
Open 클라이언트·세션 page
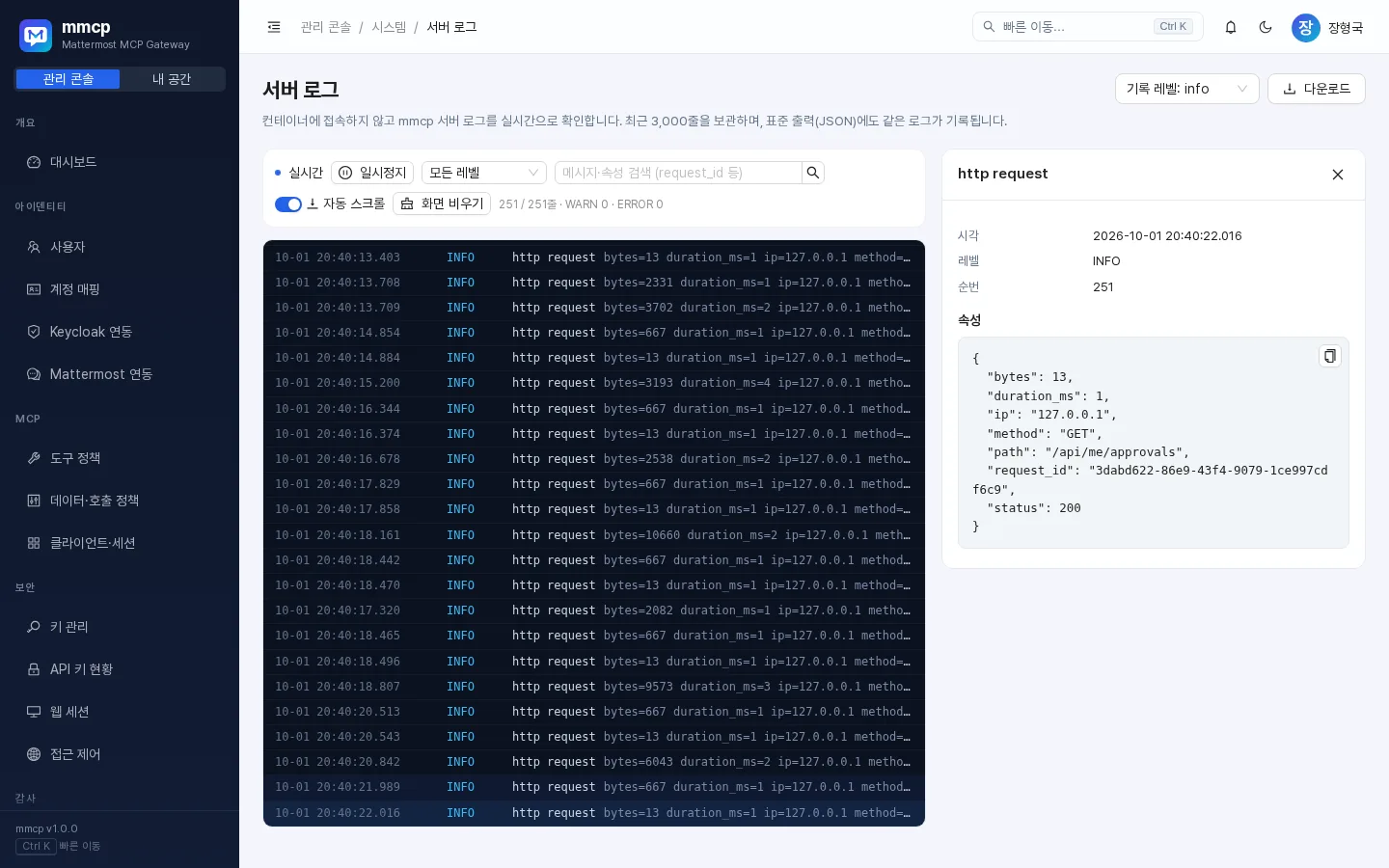tap(120, 543)
